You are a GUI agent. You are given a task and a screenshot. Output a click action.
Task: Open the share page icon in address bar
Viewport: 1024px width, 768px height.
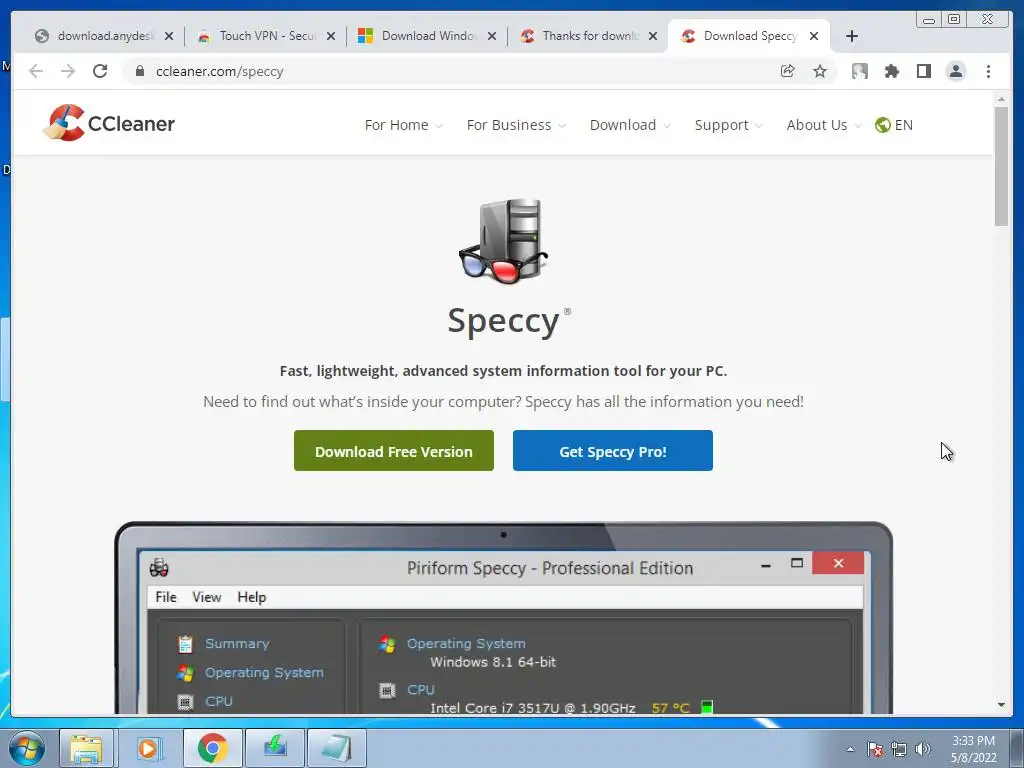pos(788,71)
